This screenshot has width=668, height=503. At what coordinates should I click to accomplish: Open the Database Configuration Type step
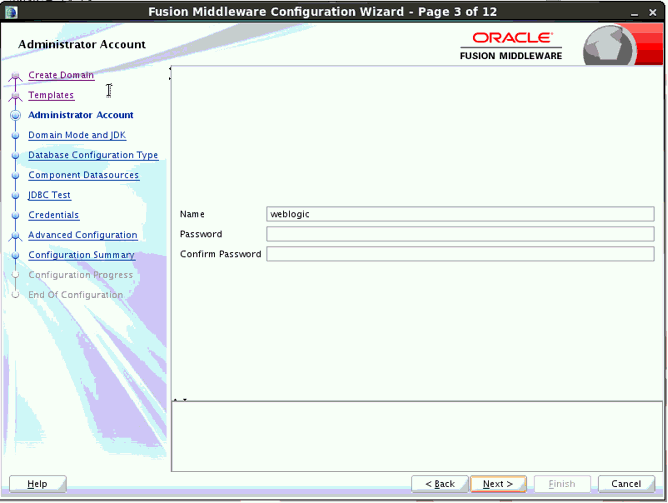(x=93, y=155)
